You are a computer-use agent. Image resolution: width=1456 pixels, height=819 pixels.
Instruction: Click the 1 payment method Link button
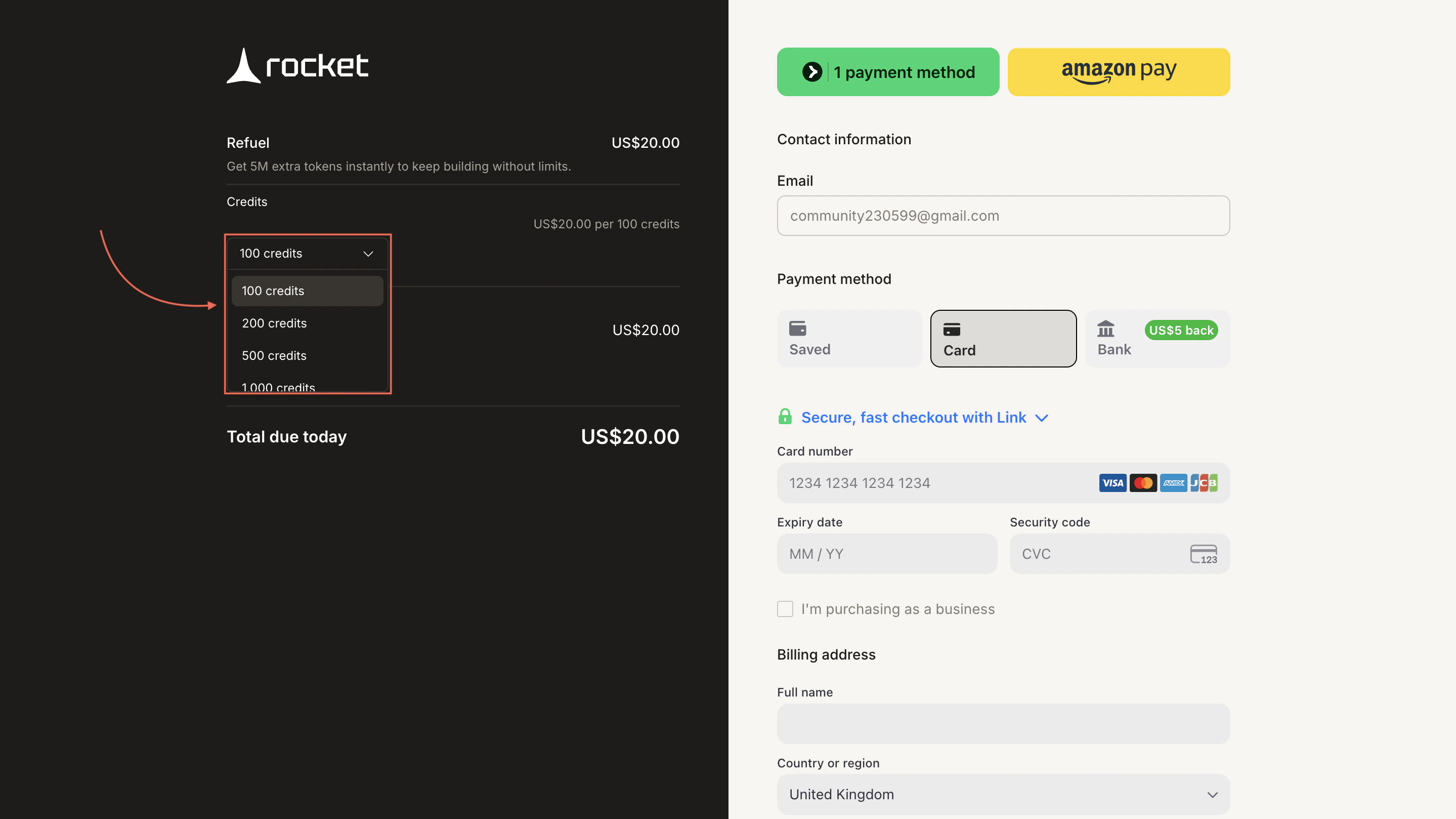click(887, 71)
